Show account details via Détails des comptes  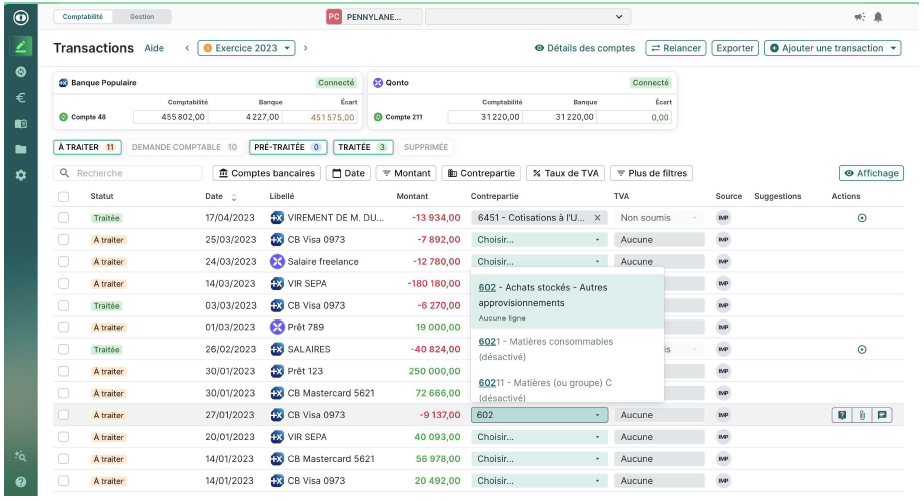tap(585, 48)
